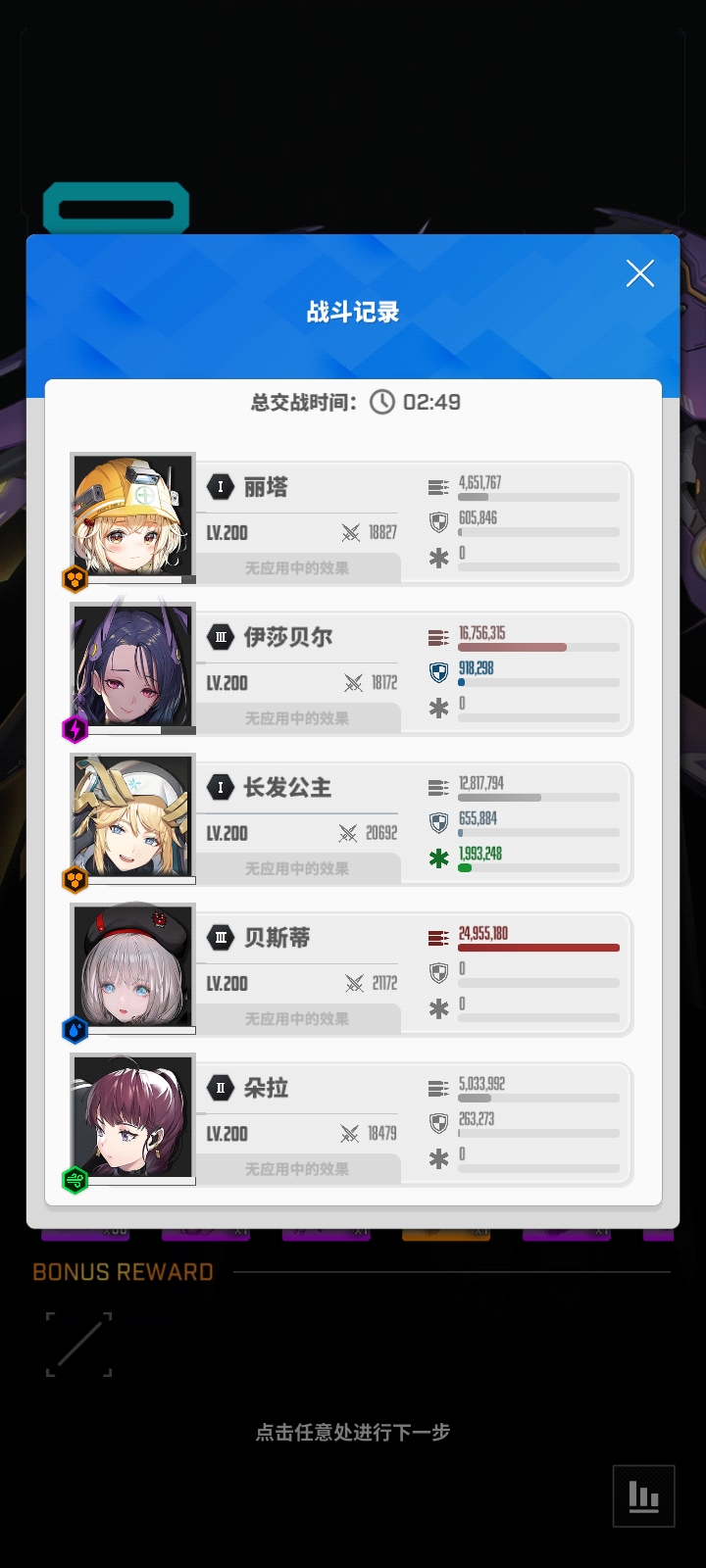The height and width of the screenshot is (1568, 706).
Task: Click the blue shield icon for 伊莎贝尔
Action: [439, 672]
